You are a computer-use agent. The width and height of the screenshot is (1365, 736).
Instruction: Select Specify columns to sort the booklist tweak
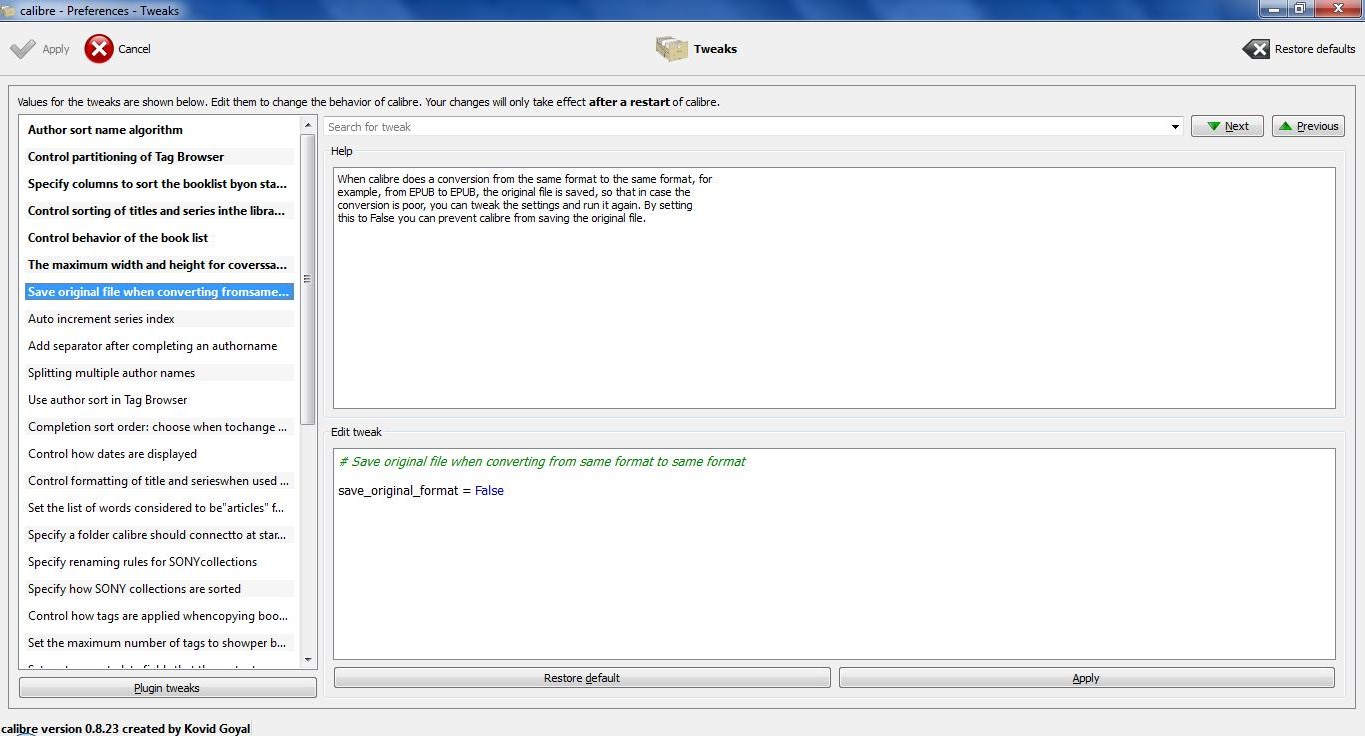pyautogui.click(x=160, y=184)
